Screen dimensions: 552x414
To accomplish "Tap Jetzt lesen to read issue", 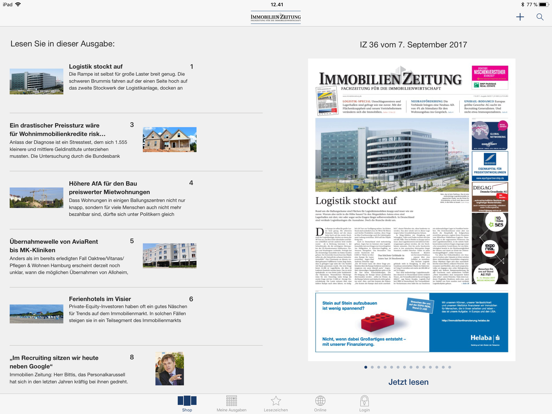I will click(408, 382).
